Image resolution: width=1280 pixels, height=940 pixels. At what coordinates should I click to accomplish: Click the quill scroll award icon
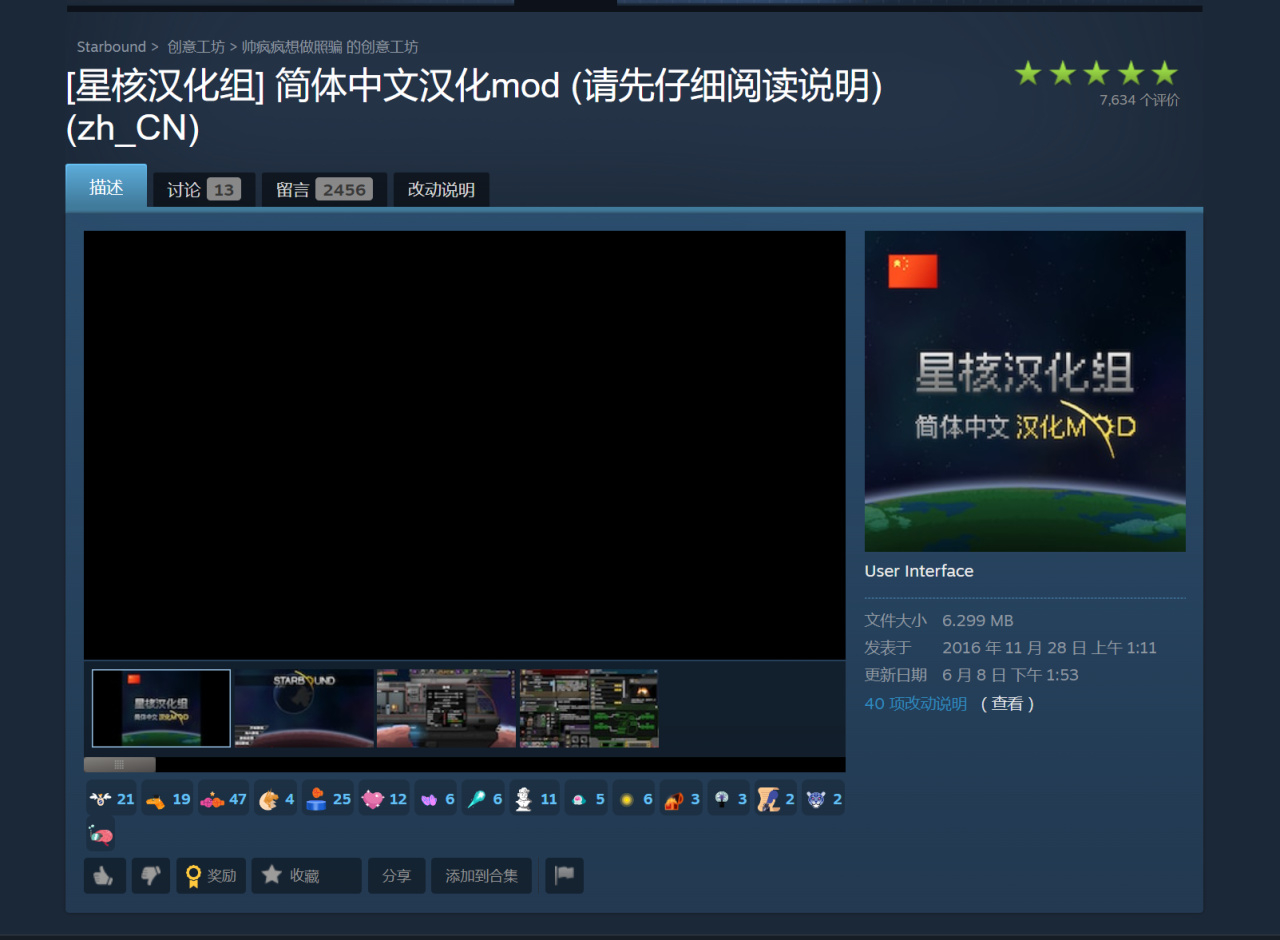[x=768, y=799]
